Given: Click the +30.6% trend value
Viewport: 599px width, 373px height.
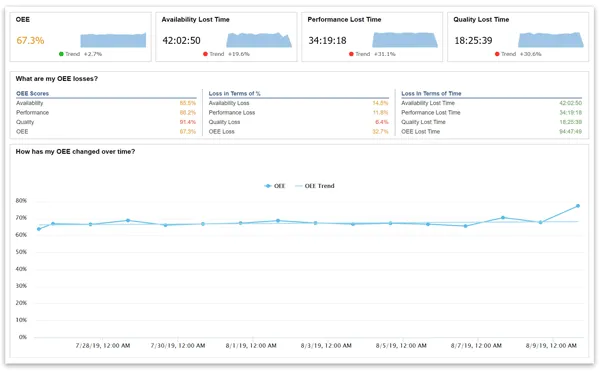Looking at the screenshot, I should pyautogui.click(x=531, y=54).
